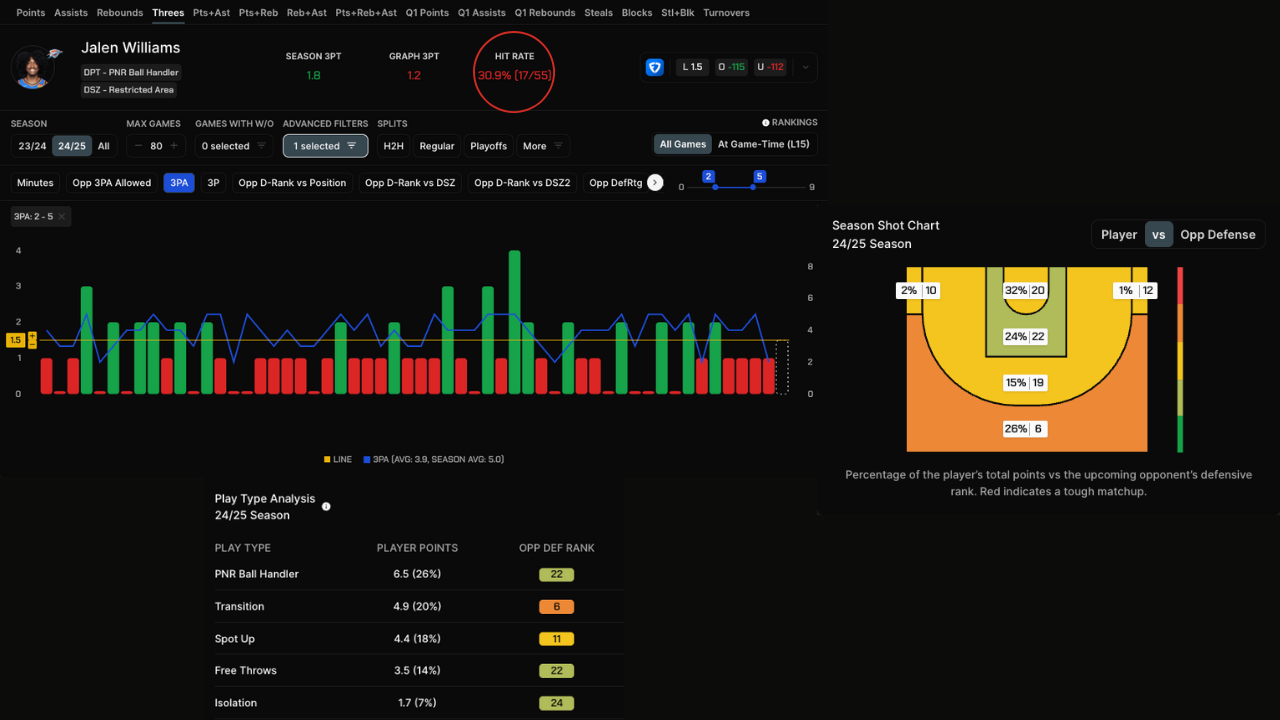Open the Points tab
This screenshot has width=1280, height=720.
point(31,13)
